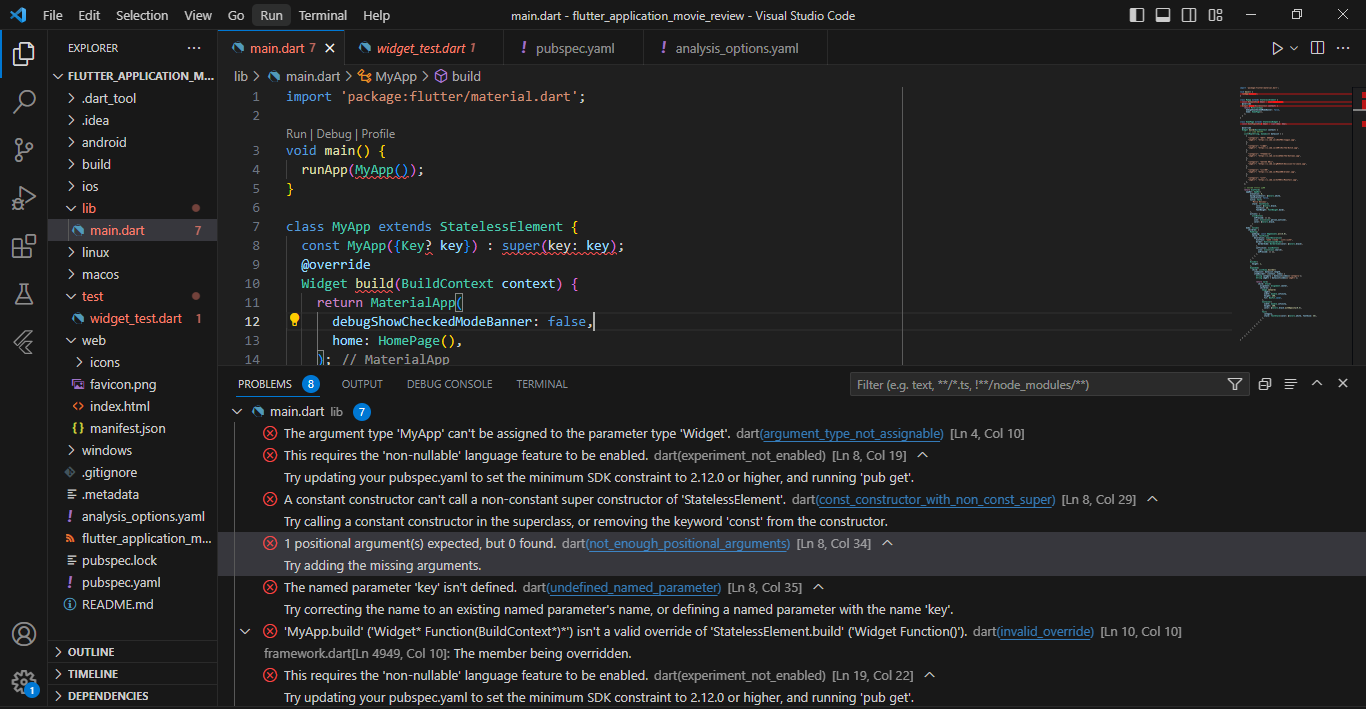
Task: Open the Terminal menu
Action: coord(323,15)
